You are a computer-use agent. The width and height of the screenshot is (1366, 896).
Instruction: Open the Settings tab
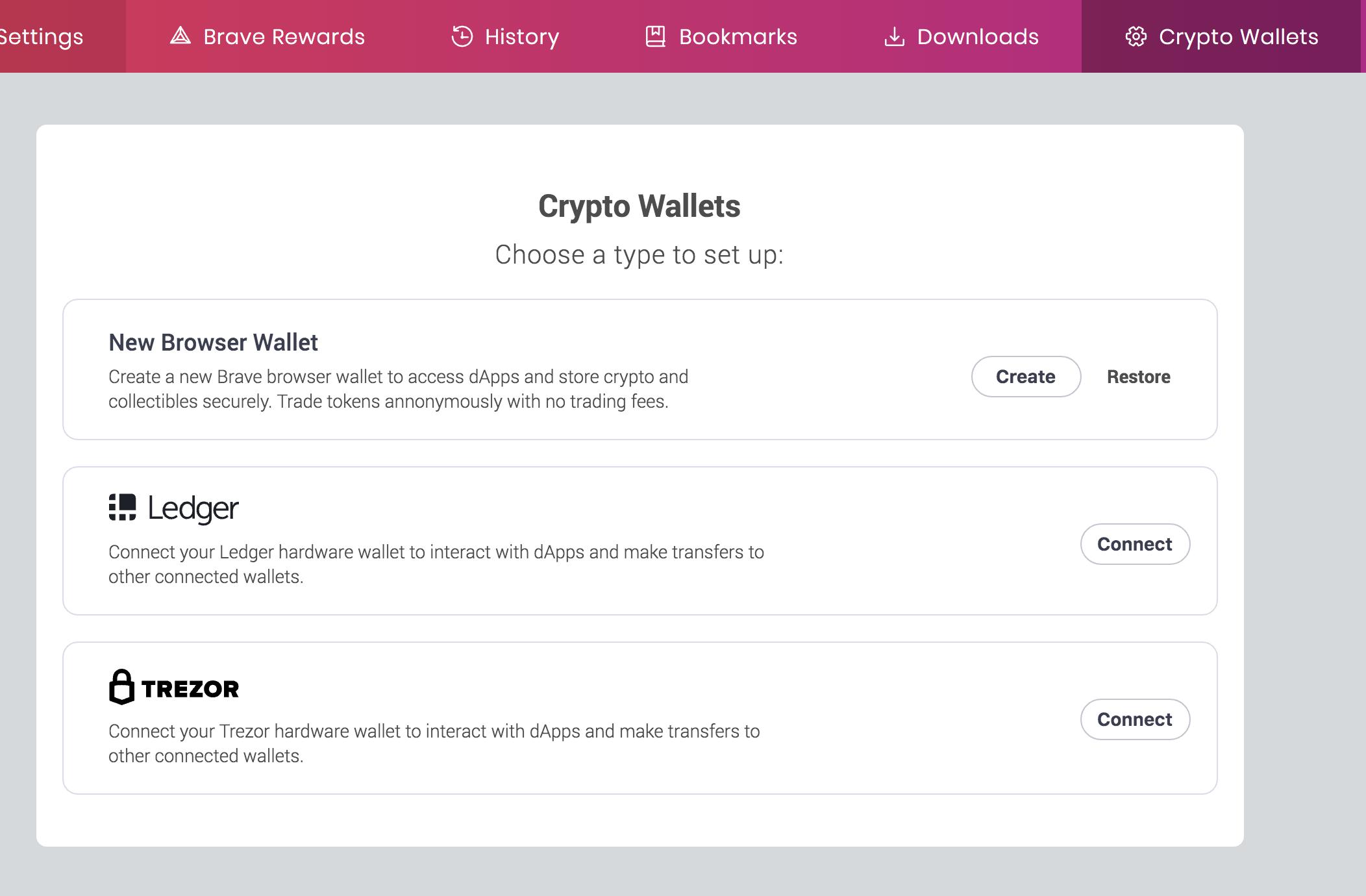click(x=43, y=36)
